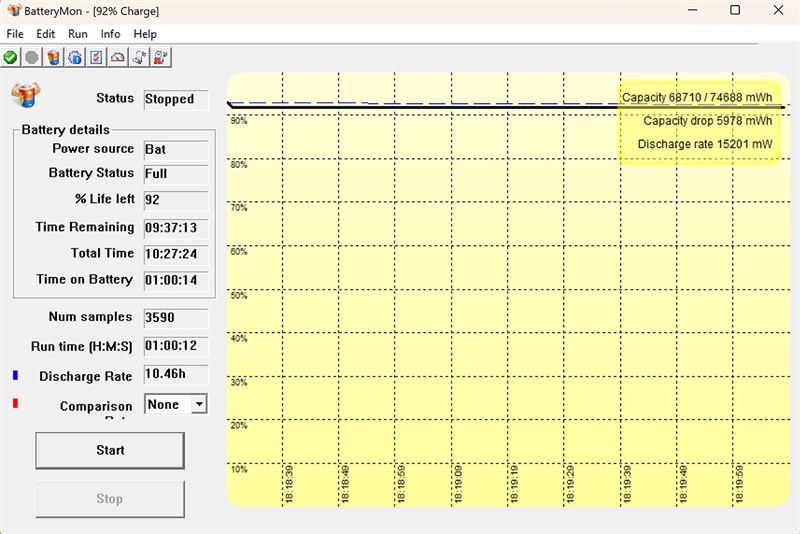
Task: Click the green checkmark start-monitoring toolbar icon
Action: [x=10, y=57]
